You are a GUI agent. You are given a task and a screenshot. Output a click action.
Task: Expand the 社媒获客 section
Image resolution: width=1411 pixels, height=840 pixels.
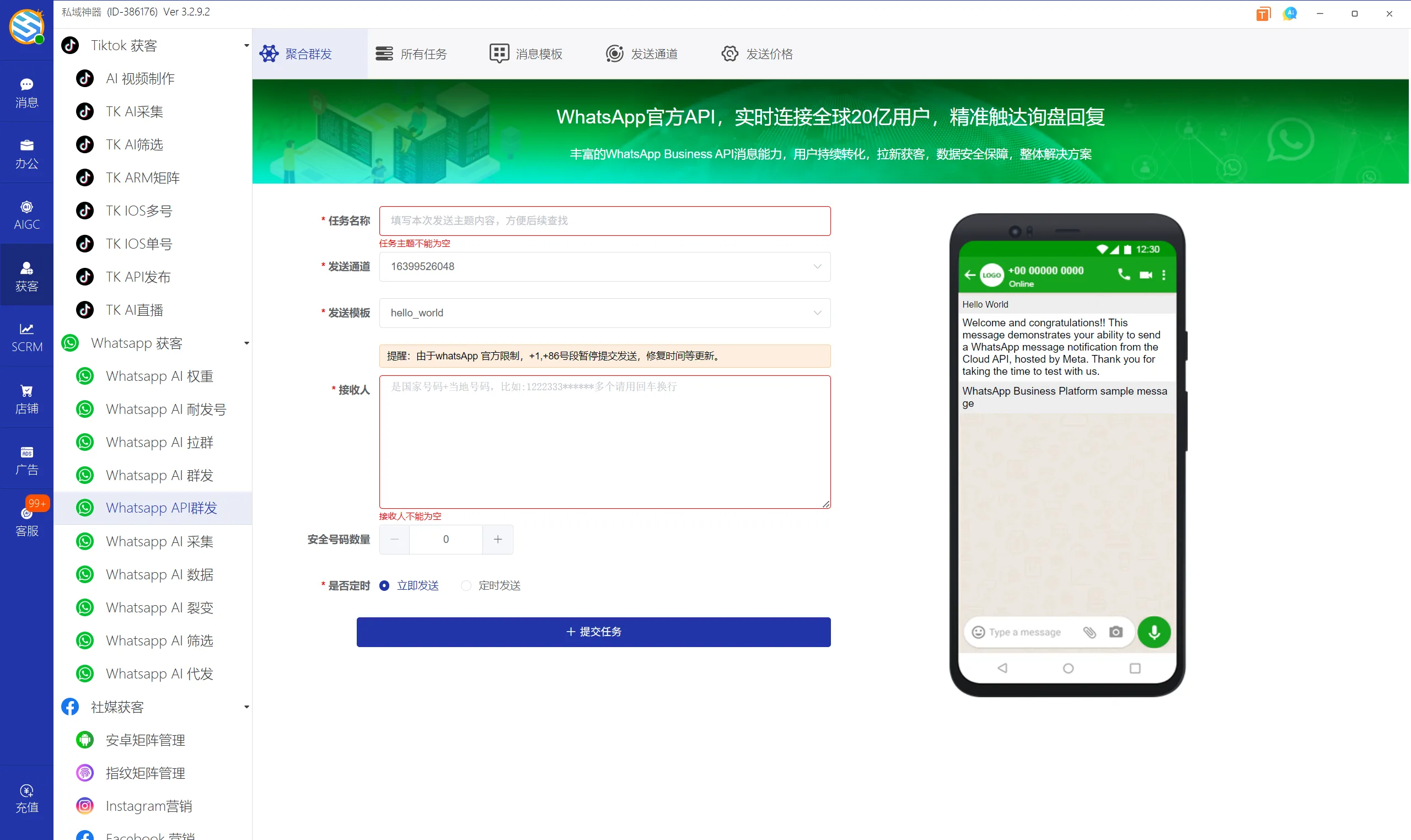[246, 707]
